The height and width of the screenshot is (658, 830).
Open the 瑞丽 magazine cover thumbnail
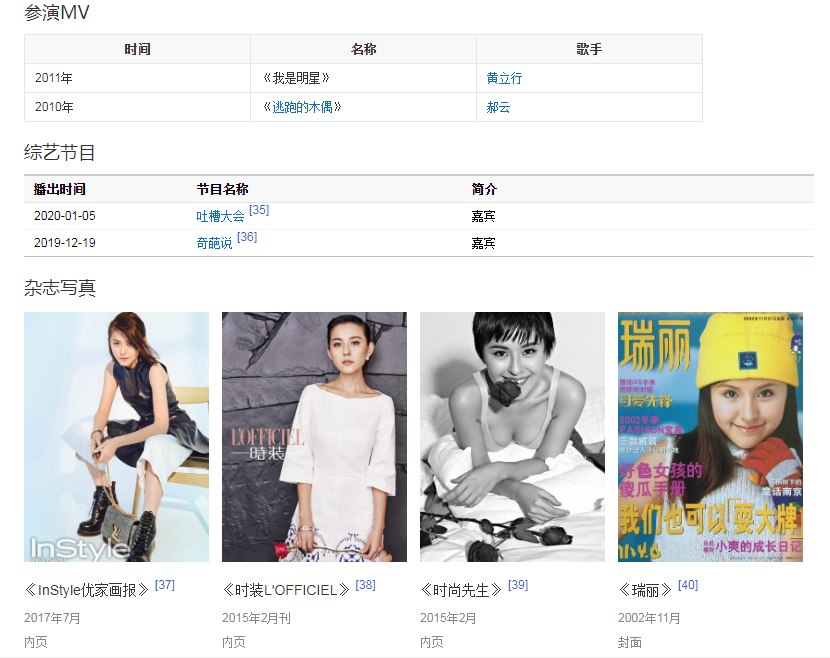click(x=710, y=437)
